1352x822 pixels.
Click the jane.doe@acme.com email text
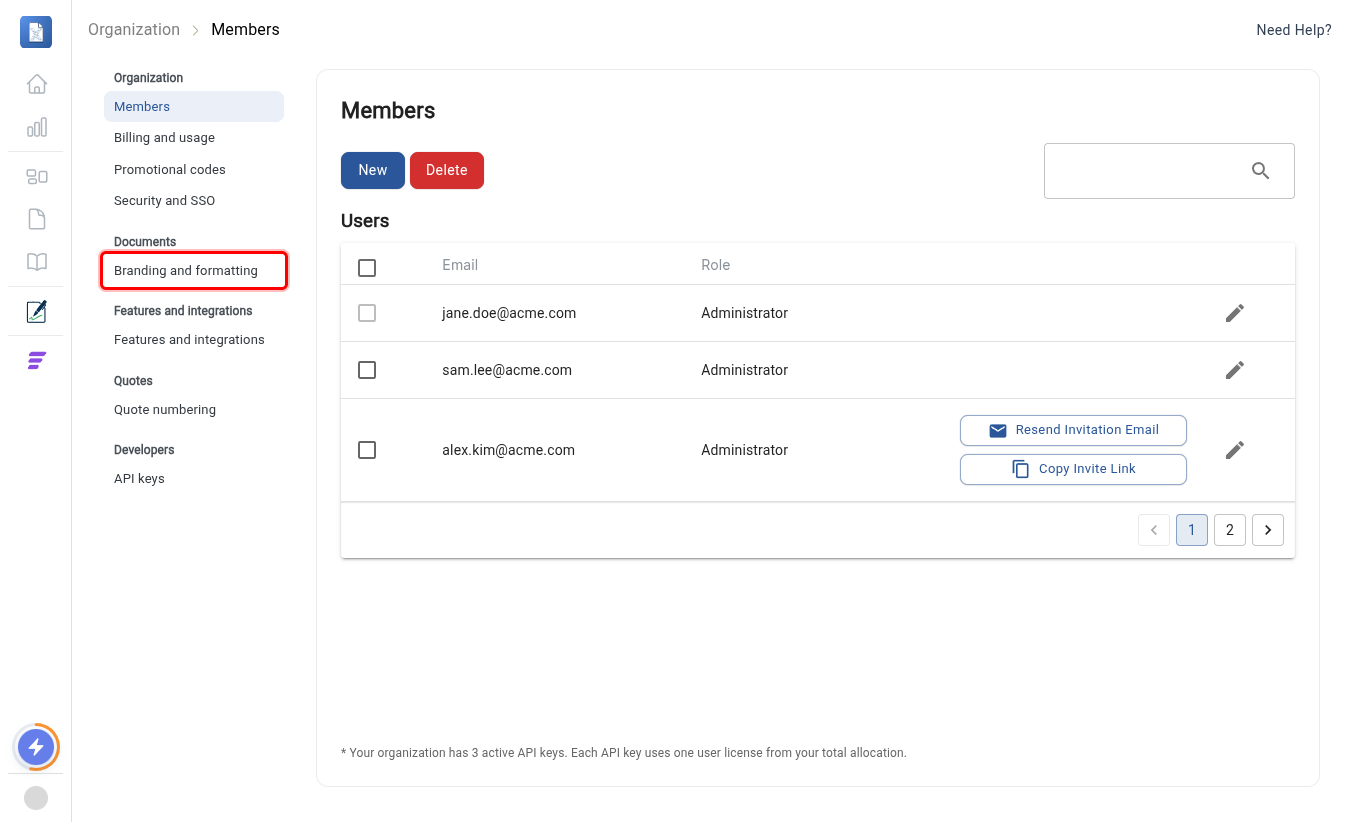tap(509, 313)
